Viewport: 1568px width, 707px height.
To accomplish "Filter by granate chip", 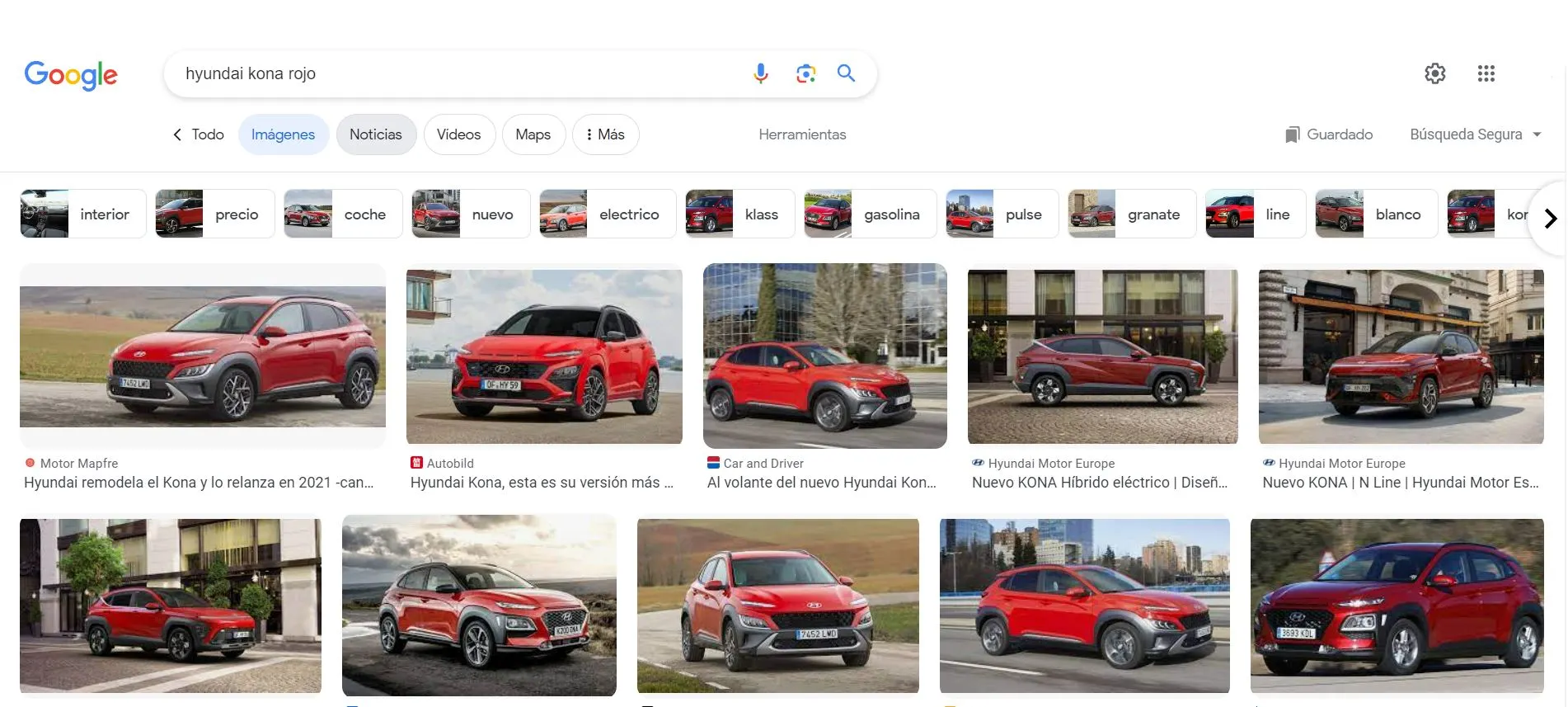I will tap(1132, 214).
